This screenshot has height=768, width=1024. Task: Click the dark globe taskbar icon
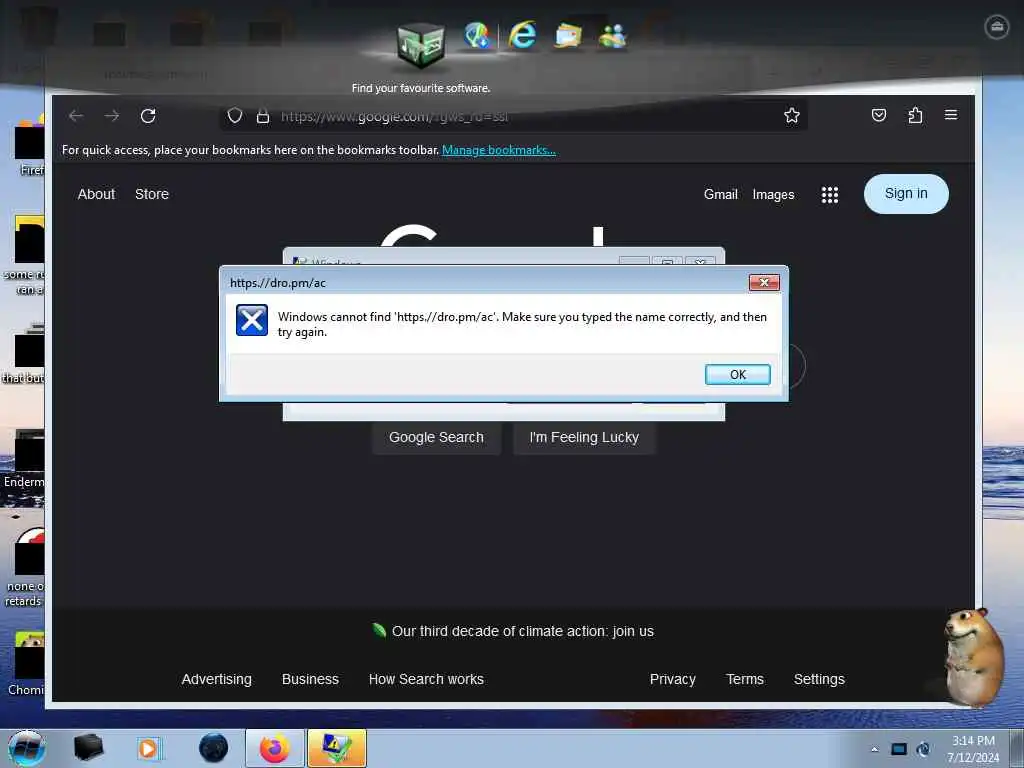pos(214,748)
